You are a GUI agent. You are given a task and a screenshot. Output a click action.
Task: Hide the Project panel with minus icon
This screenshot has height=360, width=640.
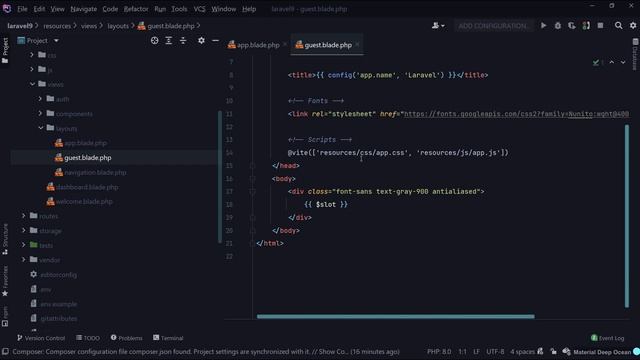pos(215,40)
